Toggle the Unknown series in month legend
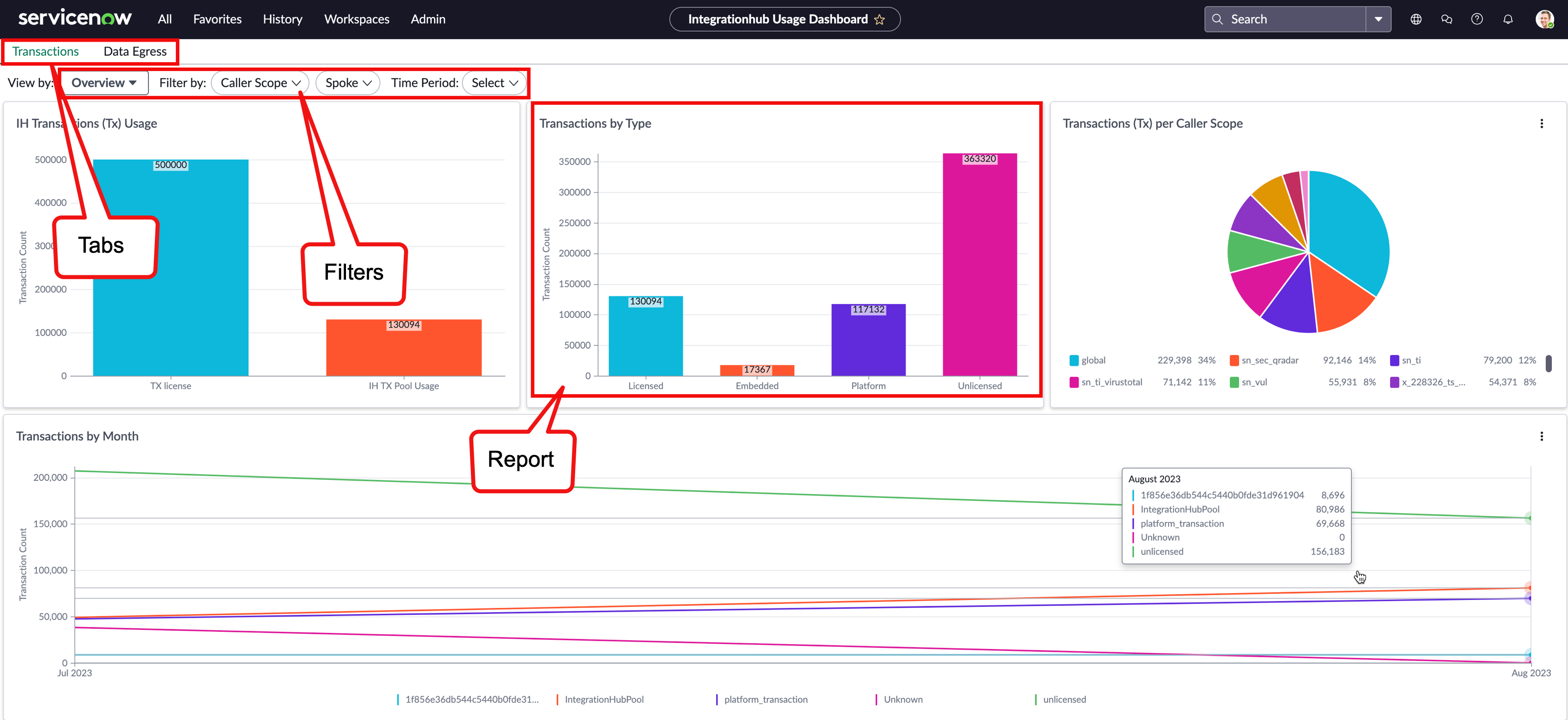Screen dimensions: 1568x720 click(x=899, y=699)
